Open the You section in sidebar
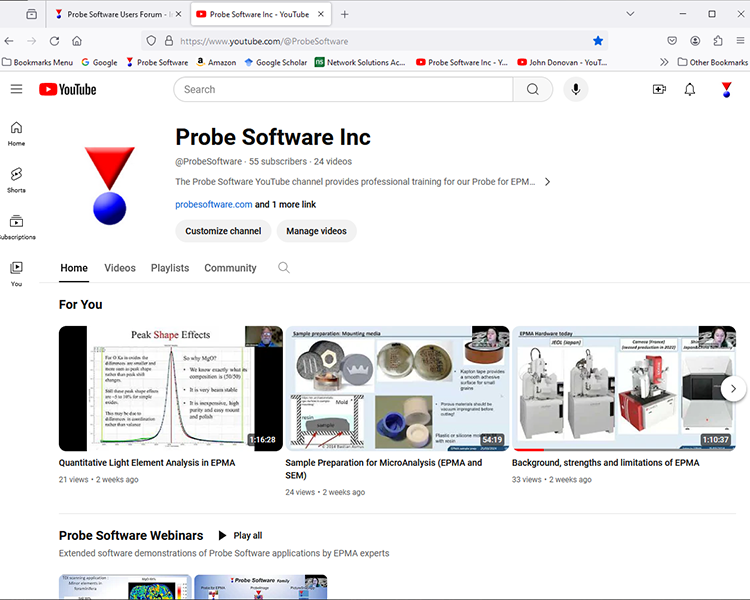 coord(16,274)
